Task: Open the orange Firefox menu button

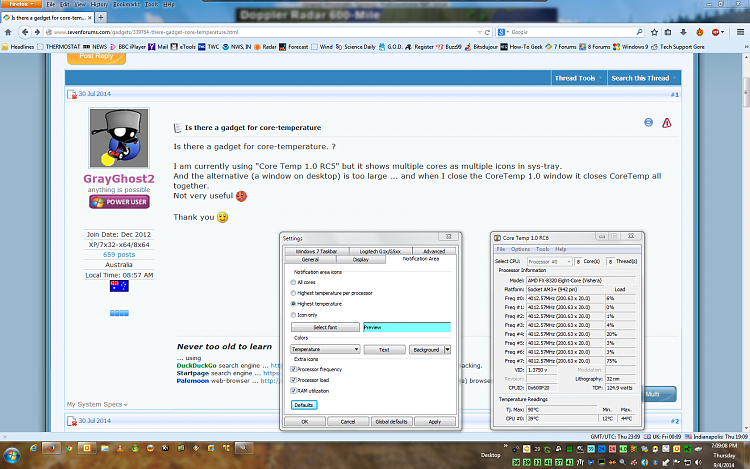Action: coord(22,4)
